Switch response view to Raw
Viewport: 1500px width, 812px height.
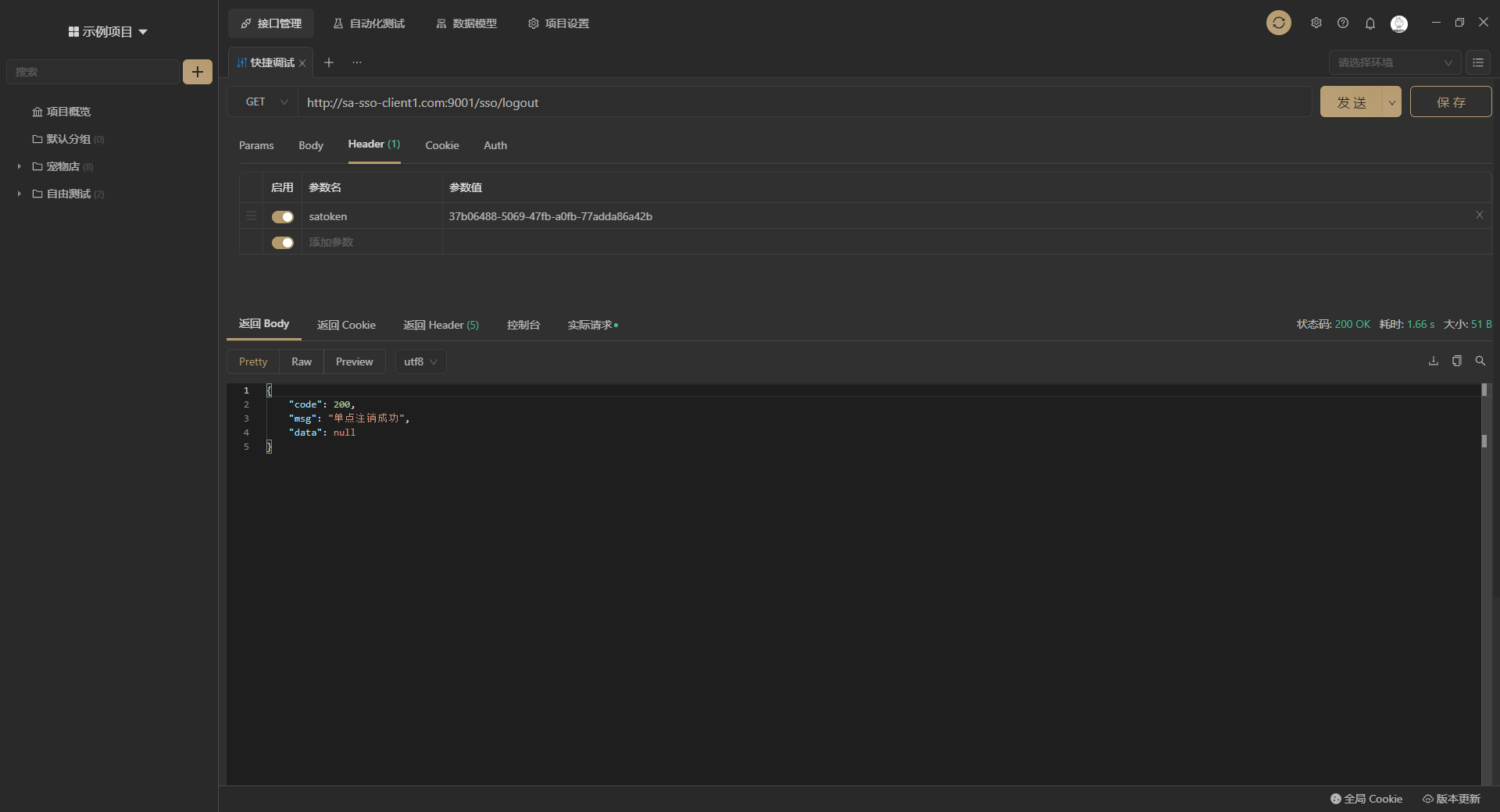[302, 361]
